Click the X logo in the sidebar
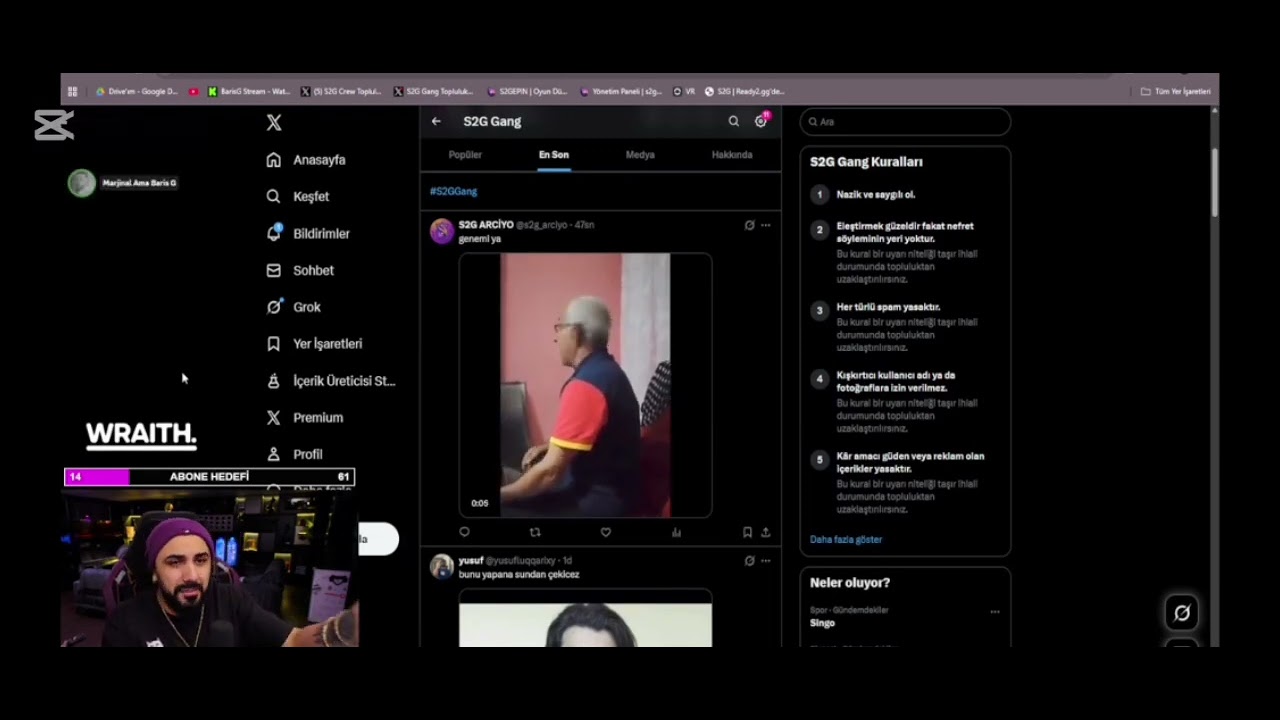Viewport: 1280px width, 720px height. point(274,123)
